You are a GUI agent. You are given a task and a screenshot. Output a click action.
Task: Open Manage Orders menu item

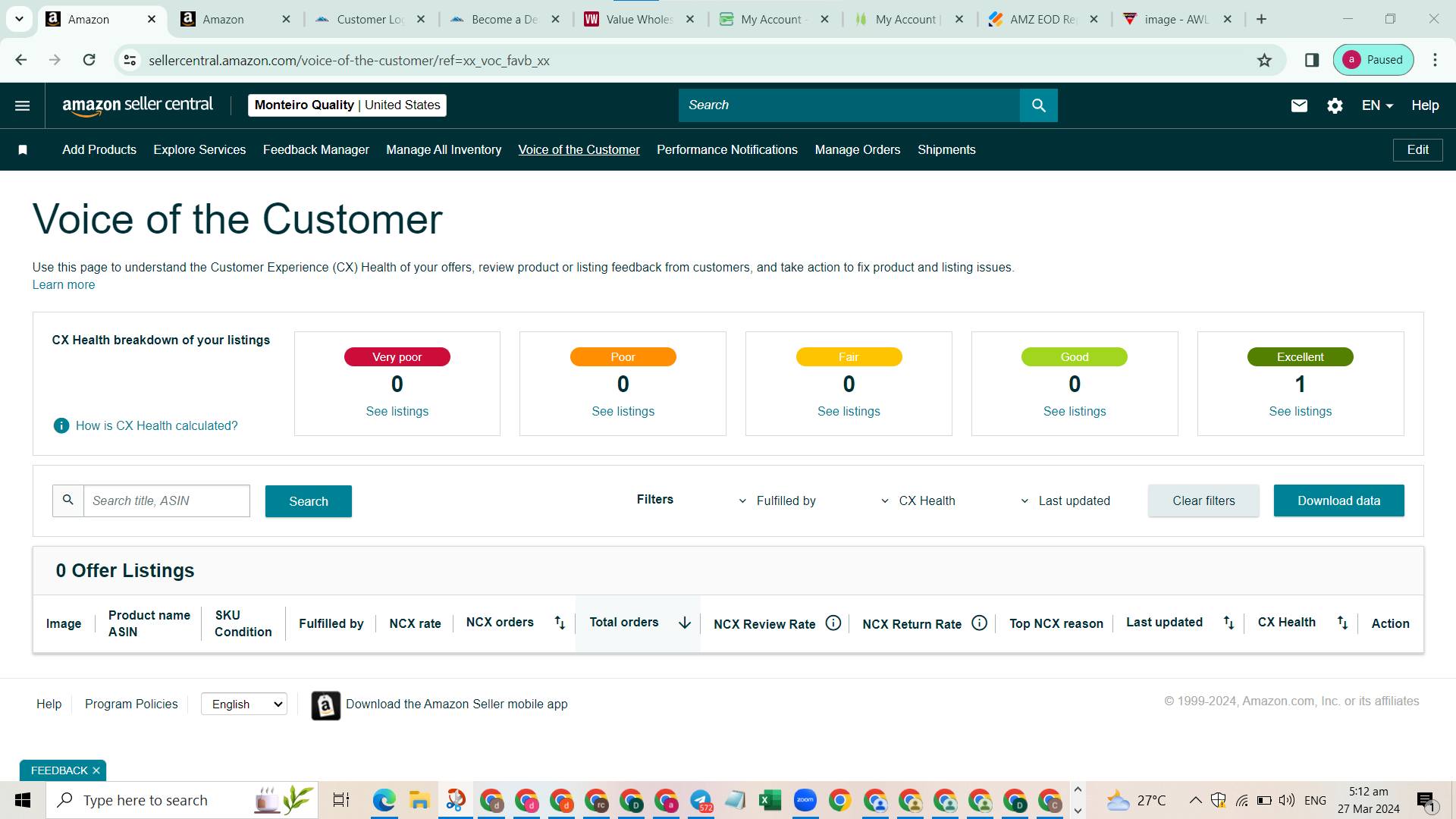pos(858,150)
